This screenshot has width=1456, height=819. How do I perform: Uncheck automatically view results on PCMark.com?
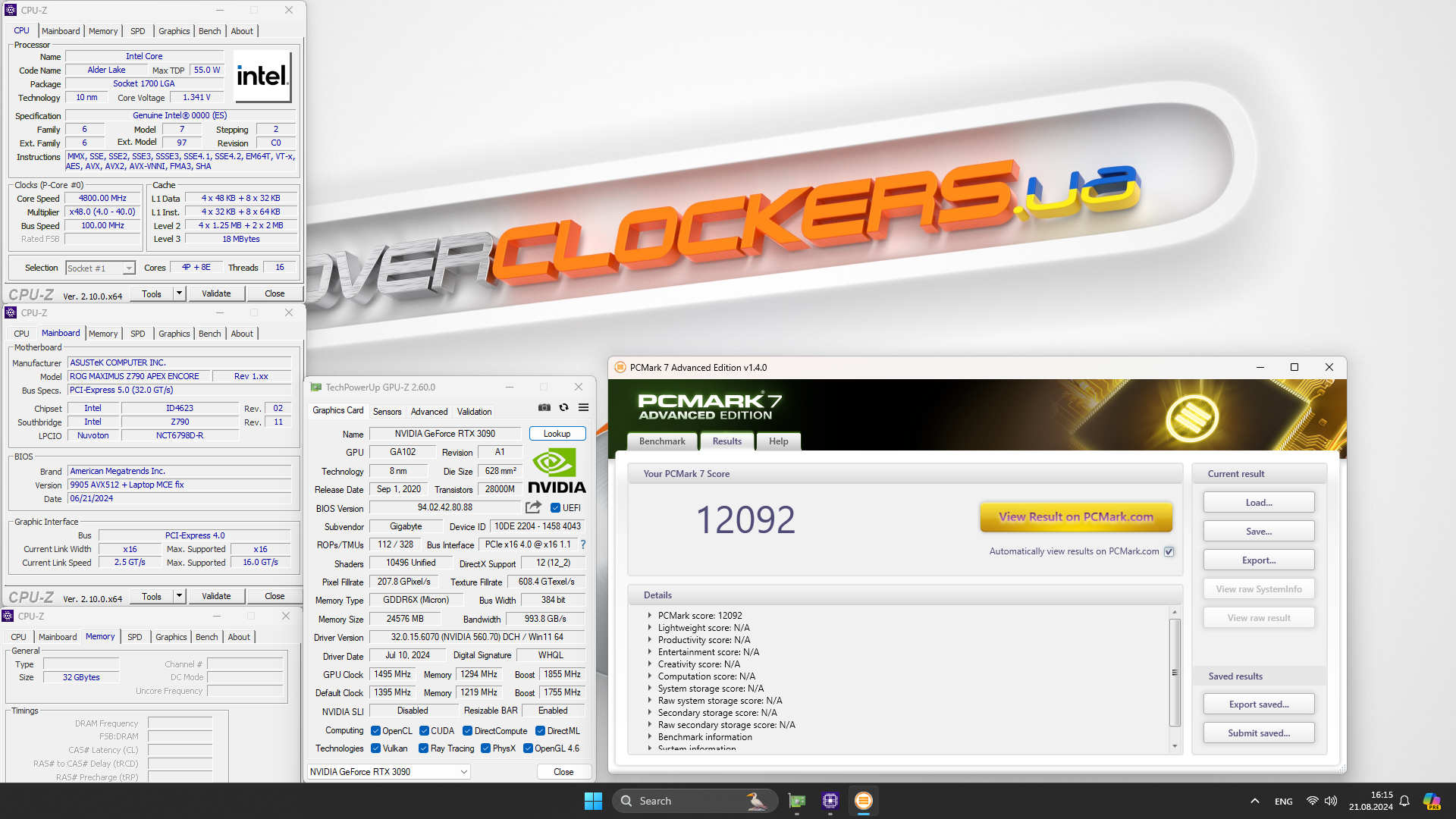click(1169, 551)
